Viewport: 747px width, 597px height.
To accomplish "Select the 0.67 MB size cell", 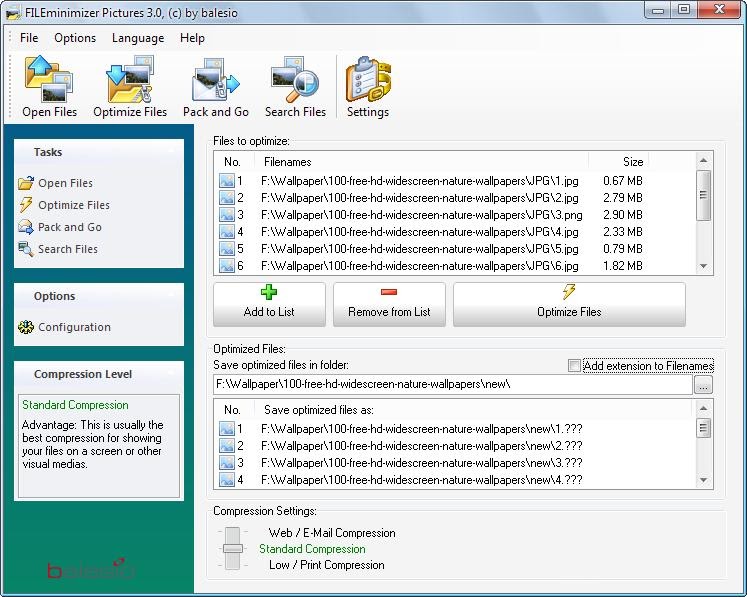I will [x=623, y=181].
